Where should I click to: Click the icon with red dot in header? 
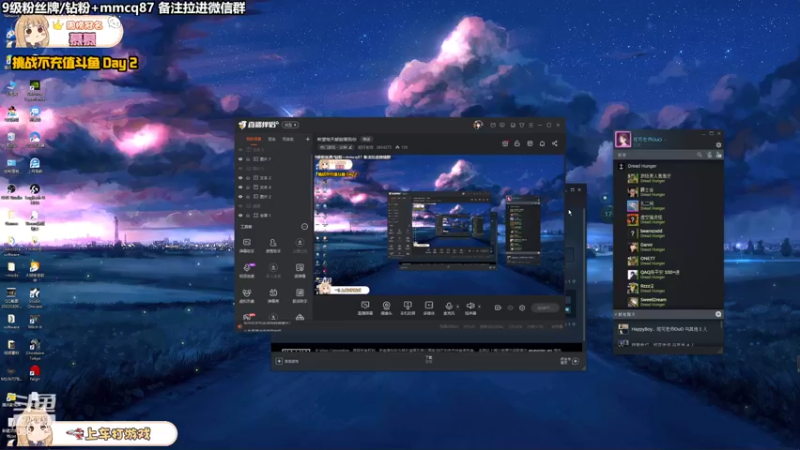505,143
